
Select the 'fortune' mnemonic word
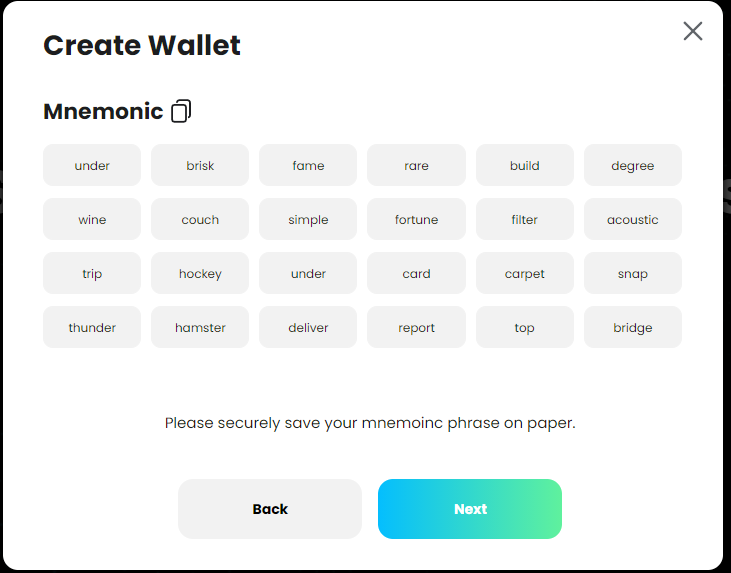pos(416,219)
